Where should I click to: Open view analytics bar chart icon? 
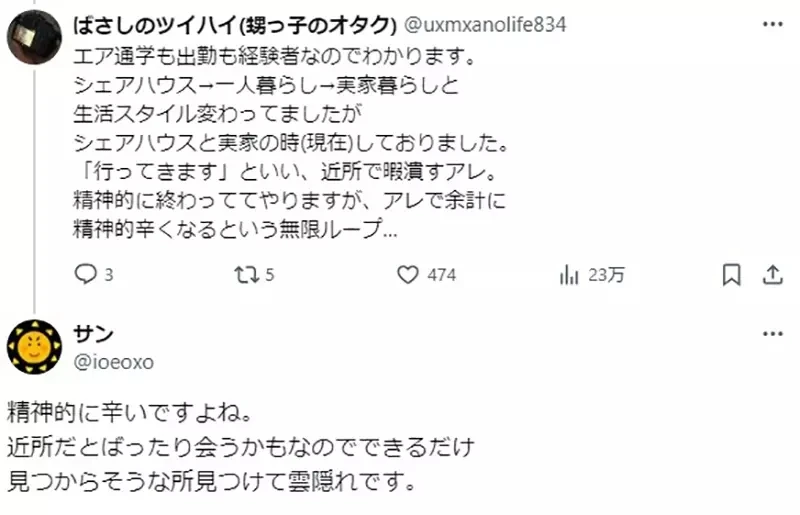point(570,274)
